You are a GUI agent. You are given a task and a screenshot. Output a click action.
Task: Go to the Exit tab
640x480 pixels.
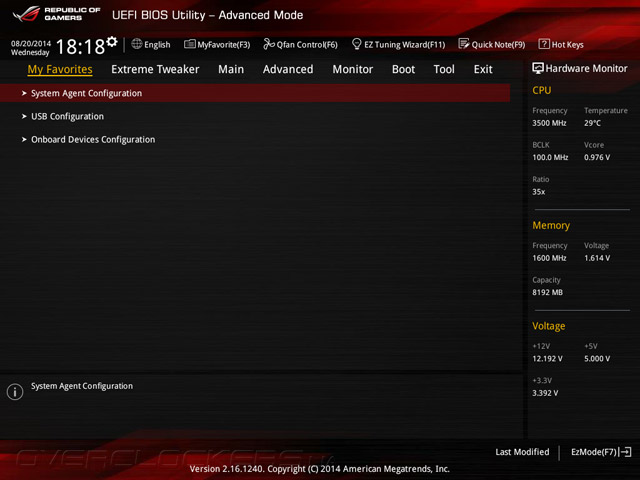click(483, 69)
